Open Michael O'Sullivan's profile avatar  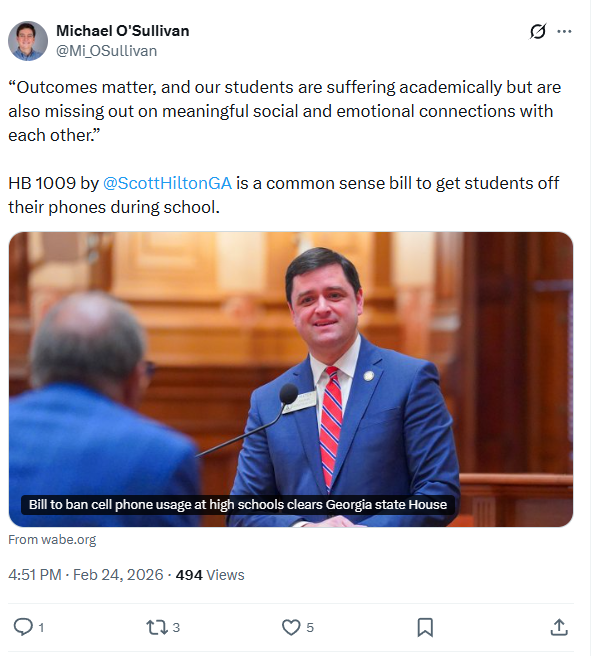point(28,41)
